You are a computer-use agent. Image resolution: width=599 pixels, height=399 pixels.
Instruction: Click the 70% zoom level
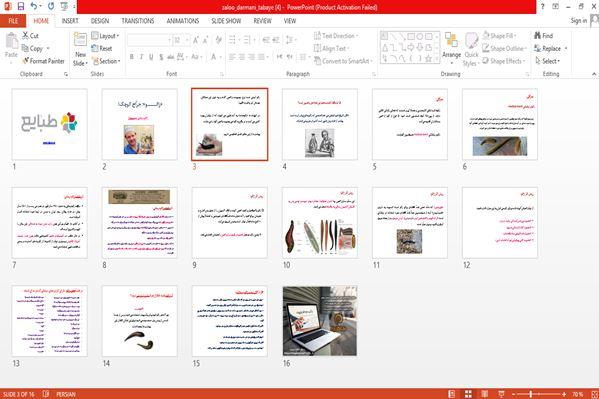pos(578,394)
